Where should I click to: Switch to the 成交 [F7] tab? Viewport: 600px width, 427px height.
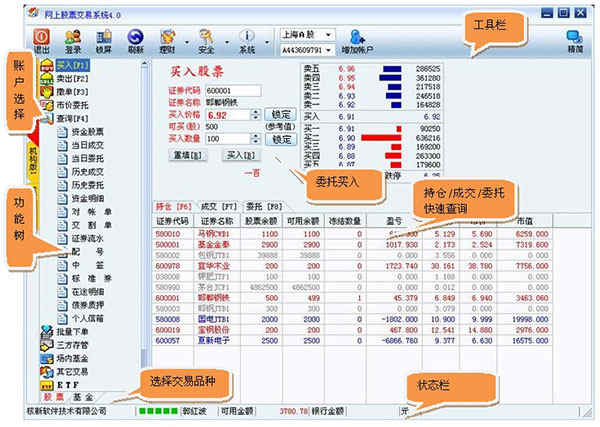219,207
